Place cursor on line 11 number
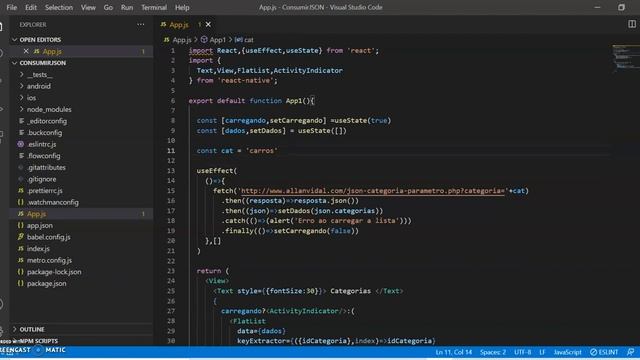The height and width of the screenshot is (360, 640). (171, 151)
